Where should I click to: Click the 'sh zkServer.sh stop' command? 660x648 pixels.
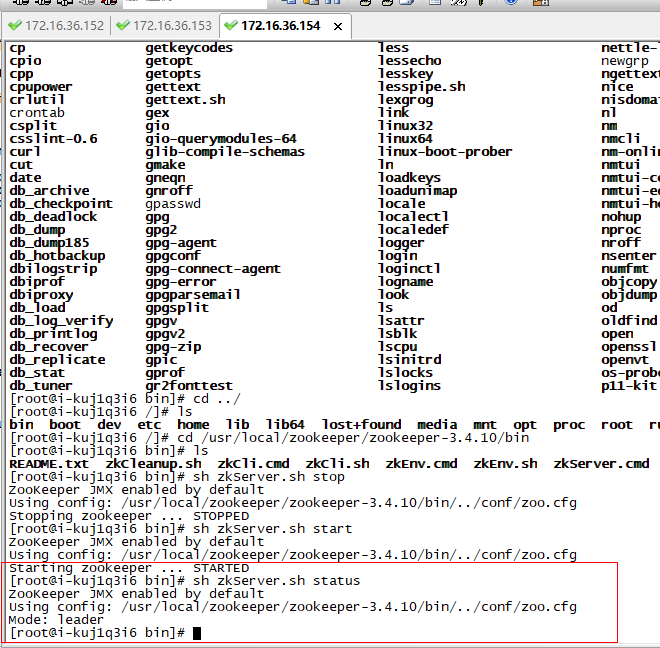(x=269, y=477)
